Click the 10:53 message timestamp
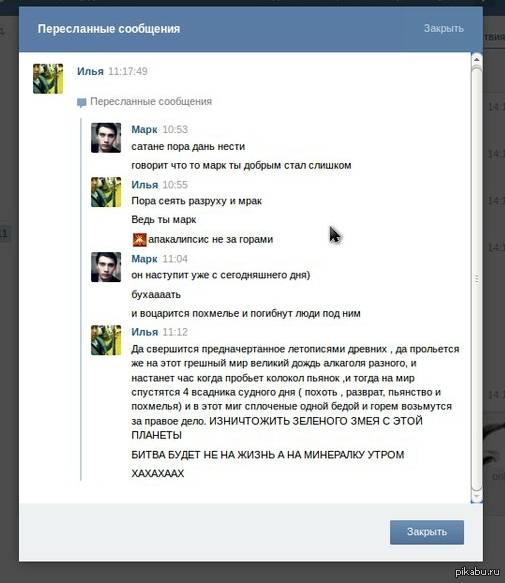The image size is (505, 583). 175,129
